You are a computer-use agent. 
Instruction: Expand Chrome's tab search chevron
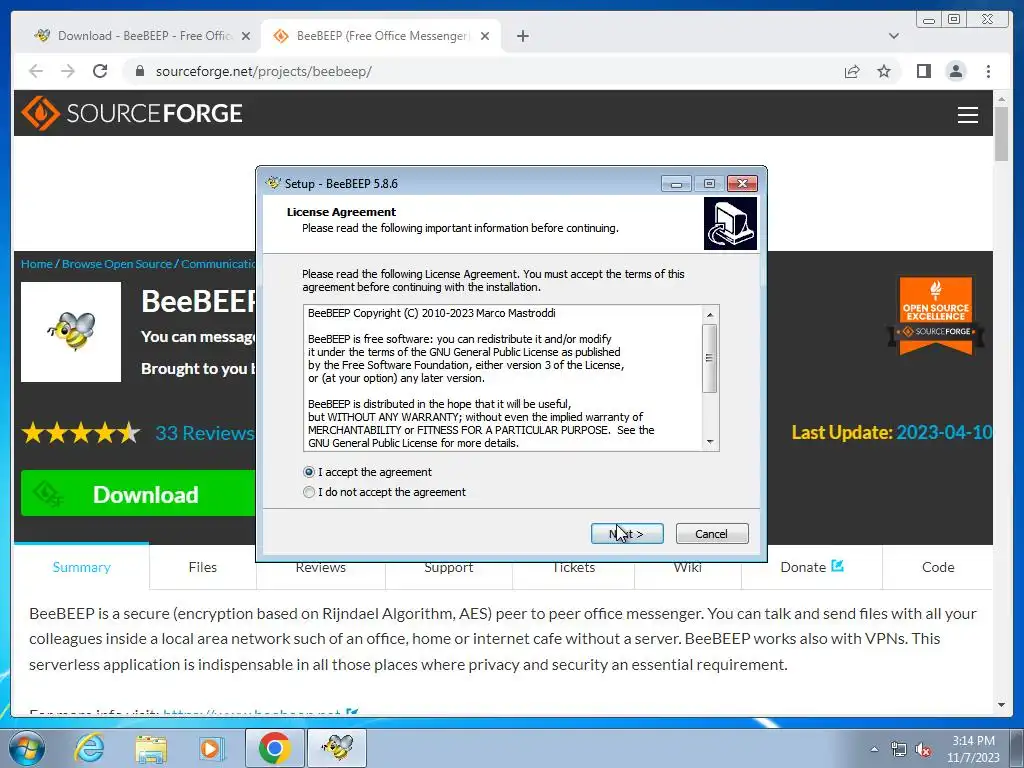point(893,36)
